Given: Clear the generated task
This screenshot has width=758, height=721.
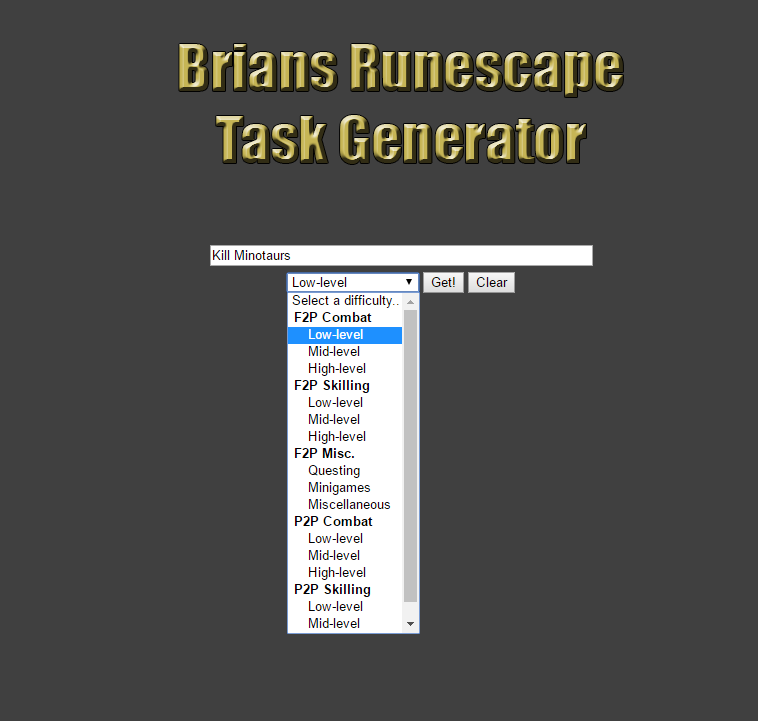Looking at the screenshot, I should (x=491, y=282).
